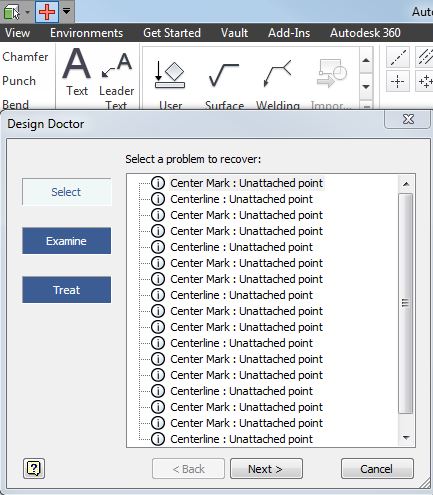The height and width of the screenshot is (495, 433).
Task: Select the Leader Text tool
Action: 117,80
